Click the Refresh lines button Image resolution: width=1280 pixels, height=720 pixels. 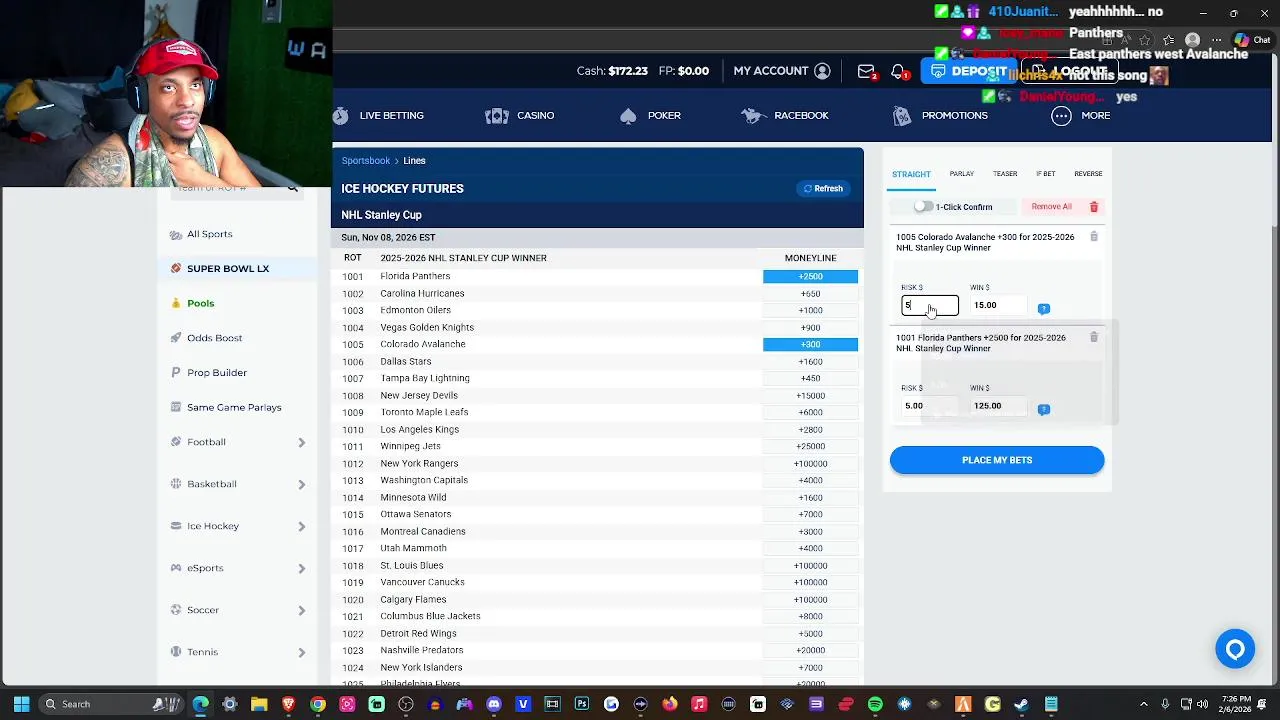tap(824, 188)
